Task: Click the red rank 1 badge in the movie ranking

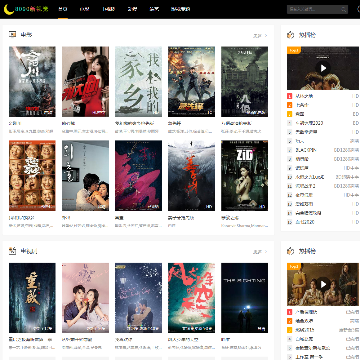Action: [x=290, y=96]
